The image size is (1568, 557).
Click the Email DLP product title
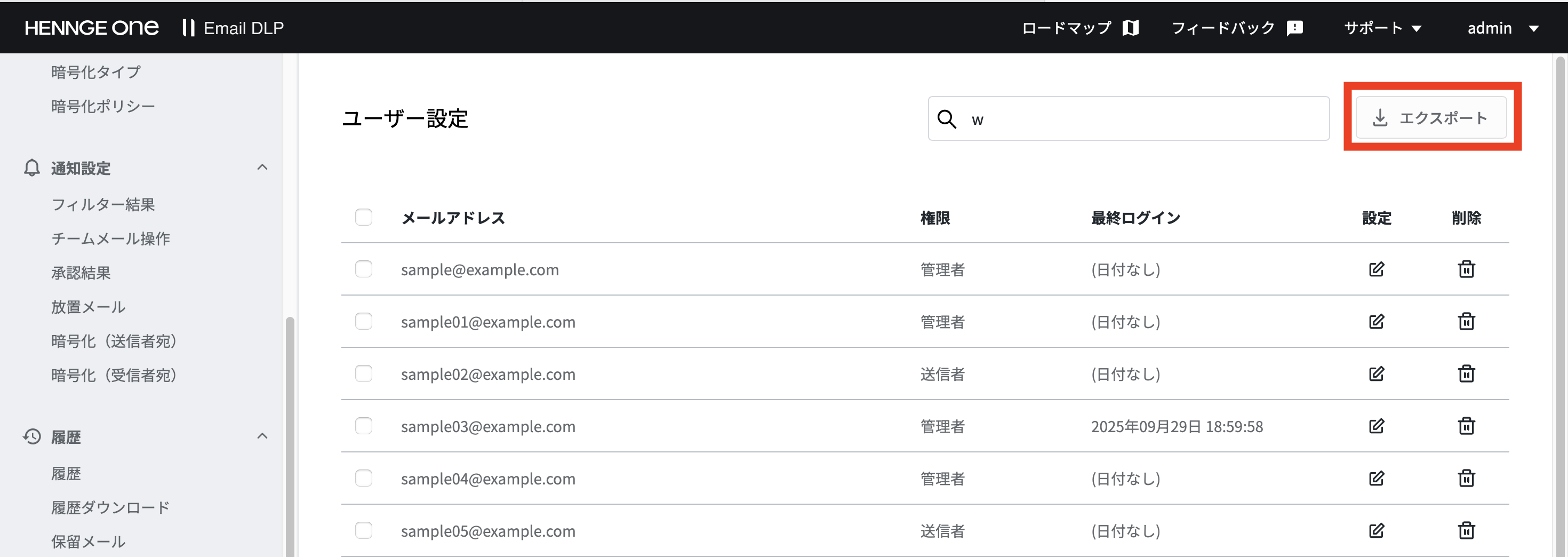244,28
